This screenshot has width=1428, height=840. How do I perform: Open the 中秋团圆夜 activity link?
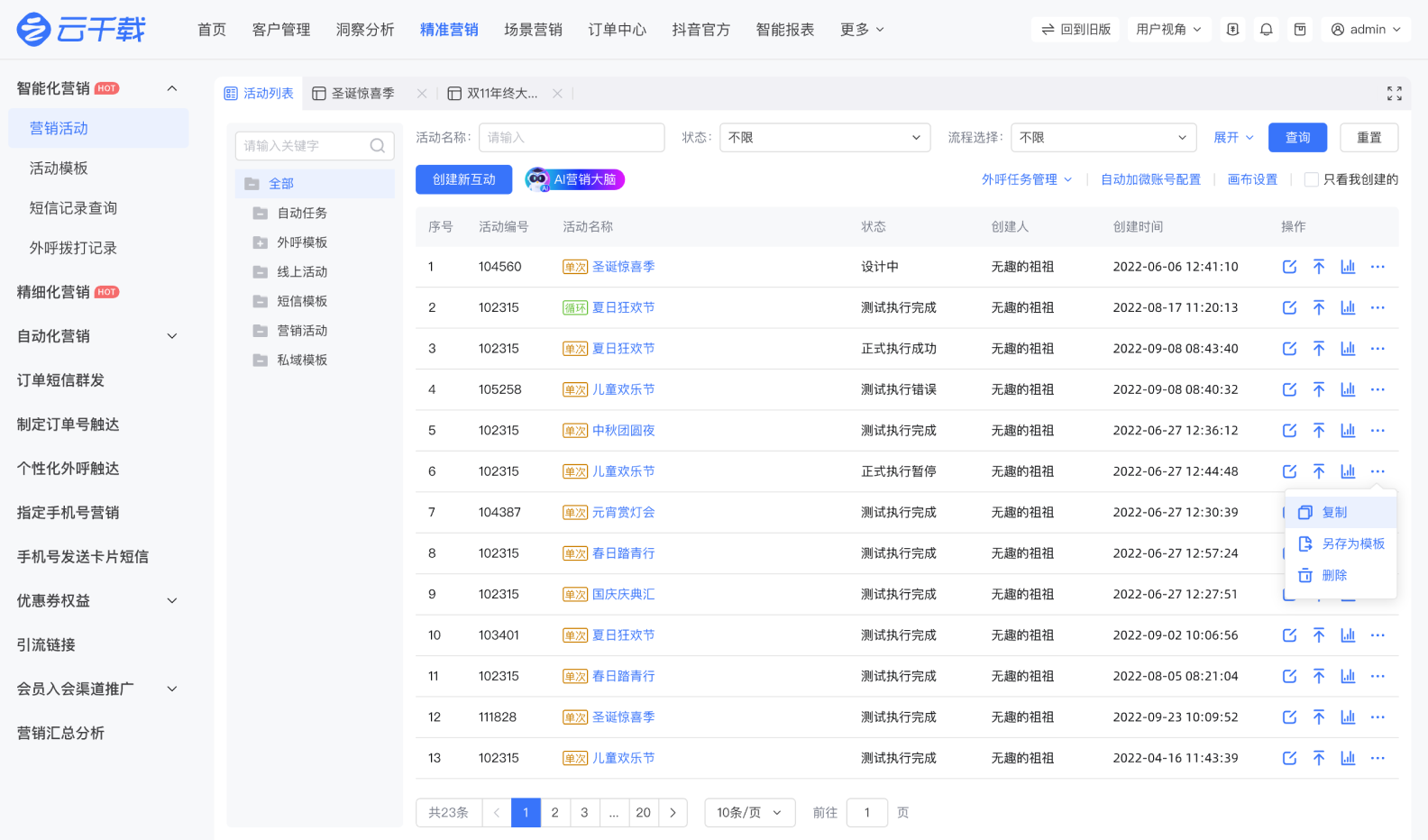tap(623, 431)
